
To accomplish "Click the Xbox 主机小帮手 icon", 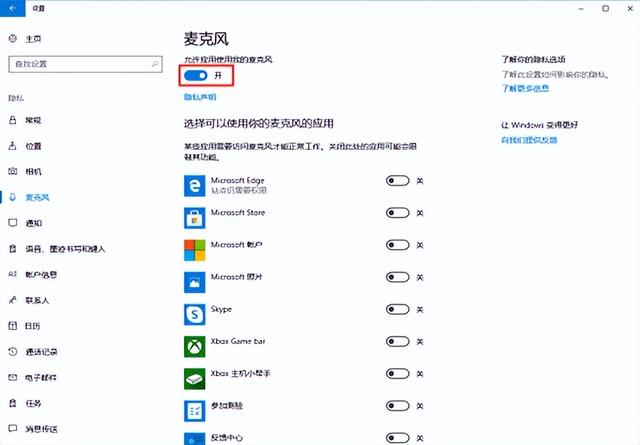I will (195, 379).
